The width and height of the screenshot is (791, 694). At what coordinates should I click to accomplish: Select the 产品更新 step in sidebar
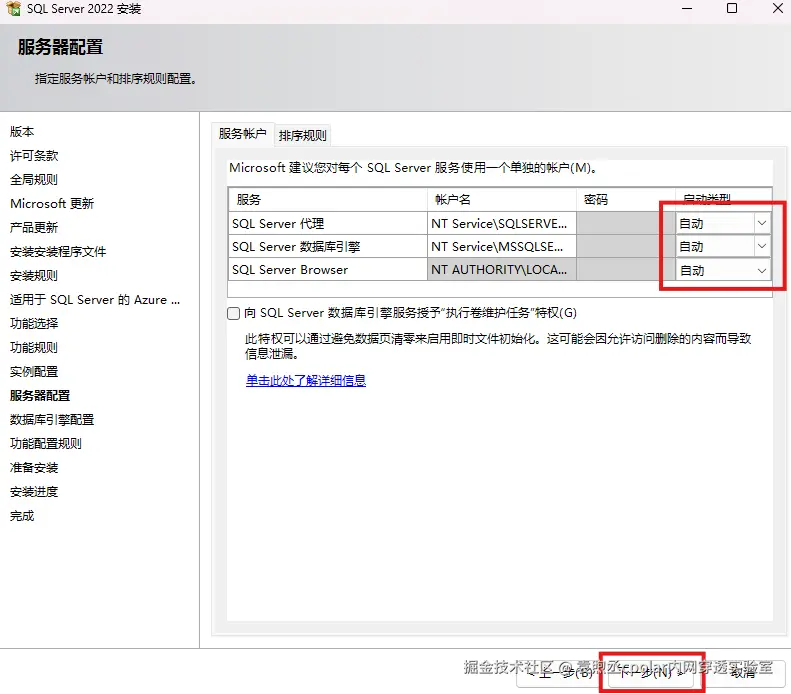click(x=34, y=227)
